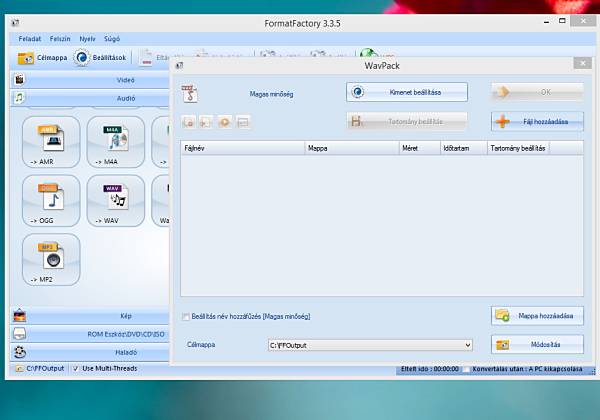Confirm with the OK button

tap(537, 92)
